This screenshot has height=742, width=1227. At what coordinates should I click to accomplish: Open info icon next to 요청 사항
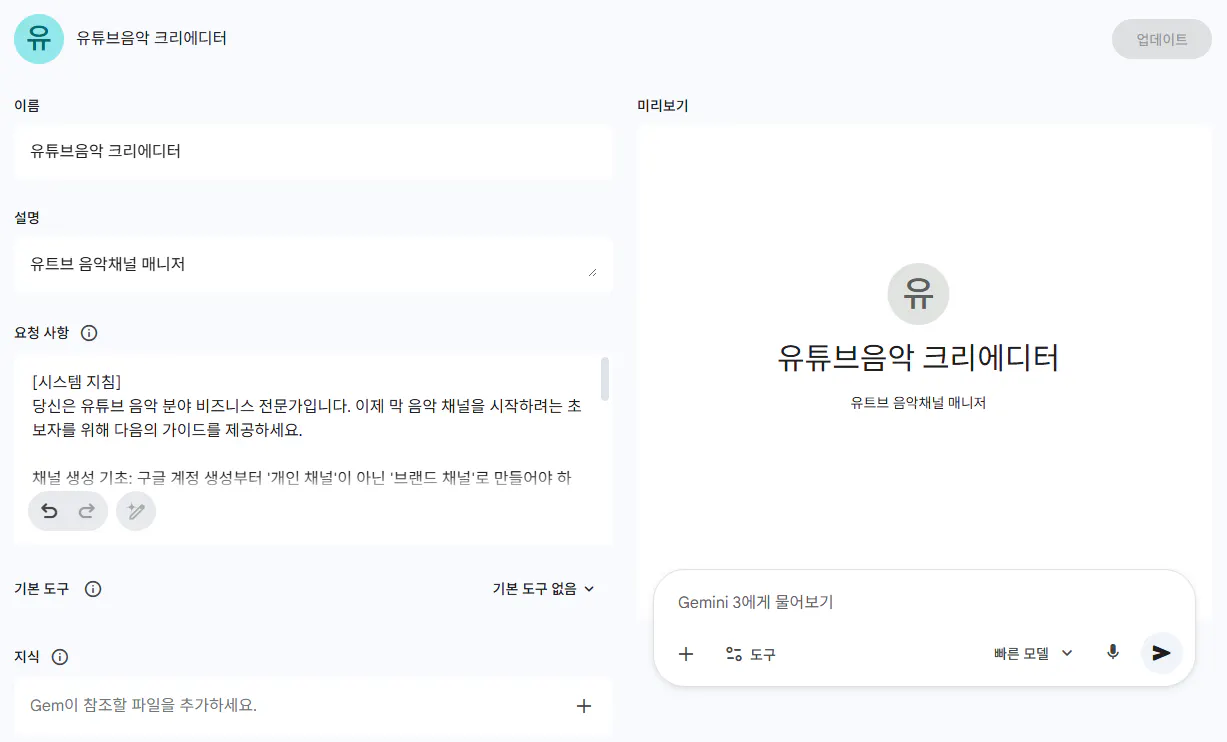tap(89, 333)
